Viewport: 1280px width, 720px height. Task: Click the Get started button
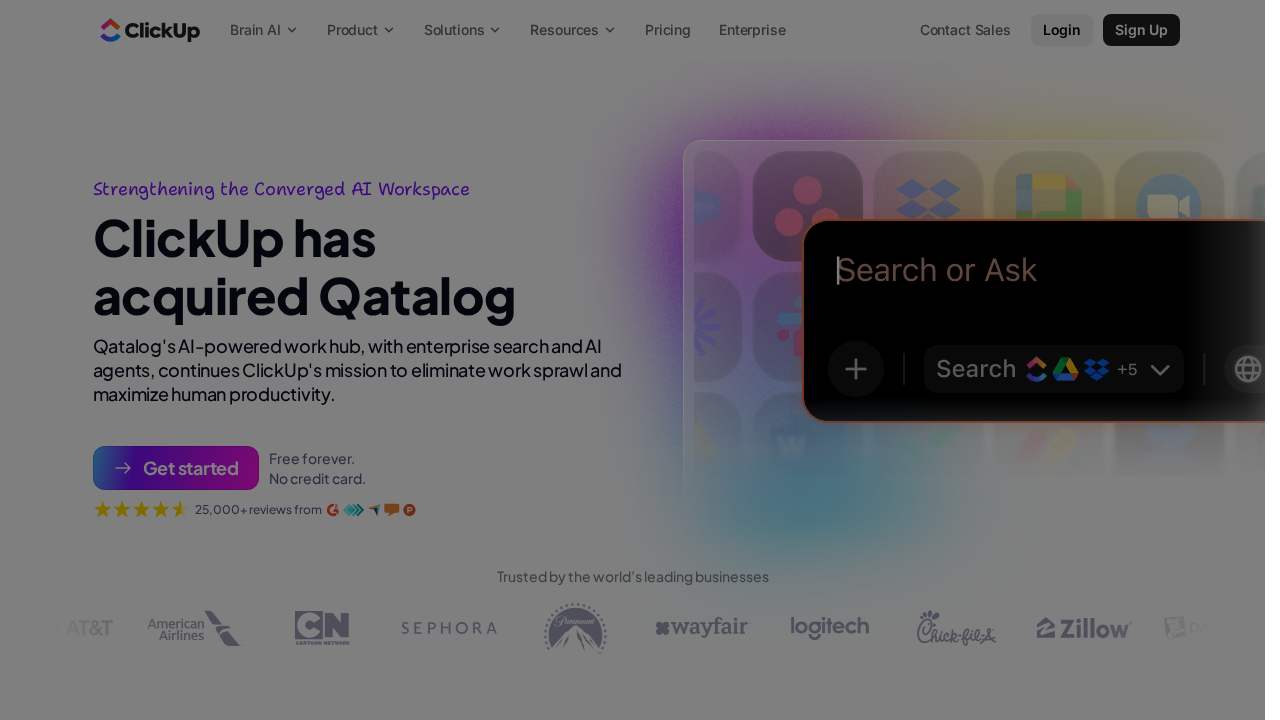pyautogui.click(x=176, y=468)
